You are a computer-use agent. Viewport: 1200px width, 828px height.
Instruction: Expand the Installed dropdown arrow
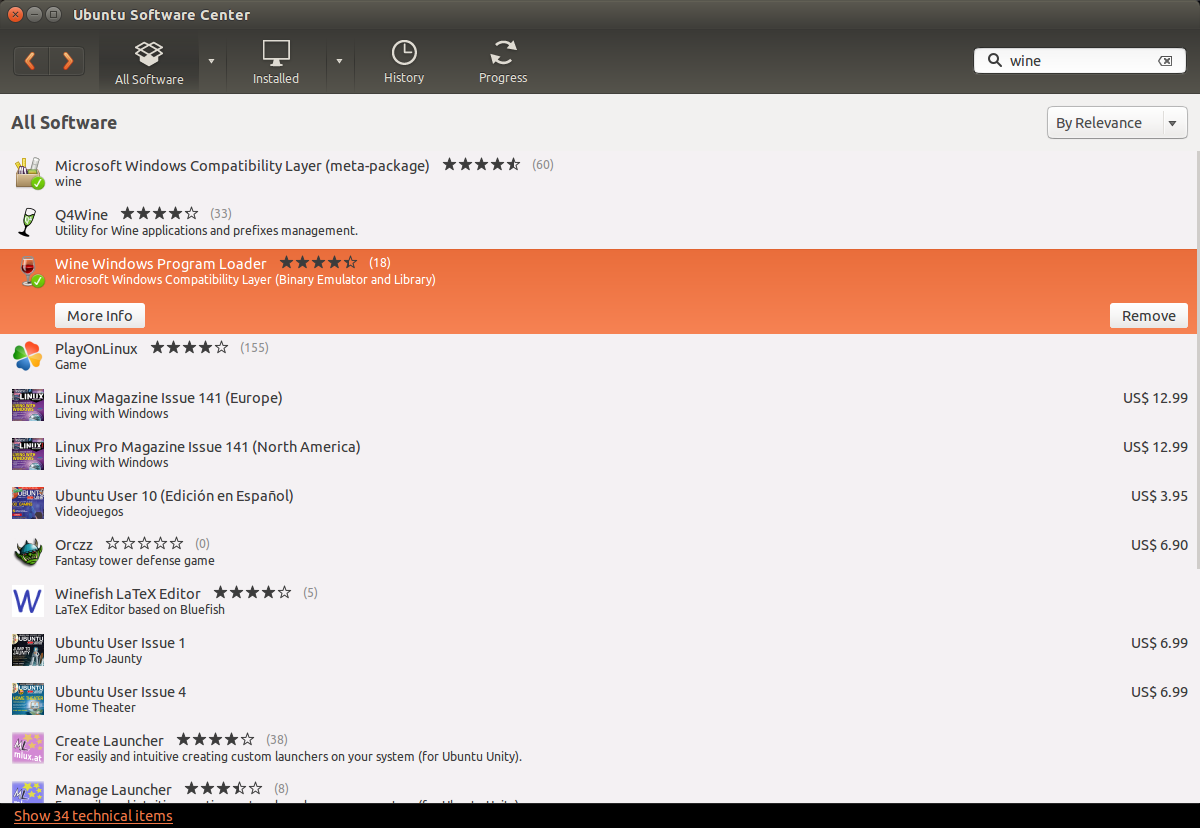coord(338,61)
